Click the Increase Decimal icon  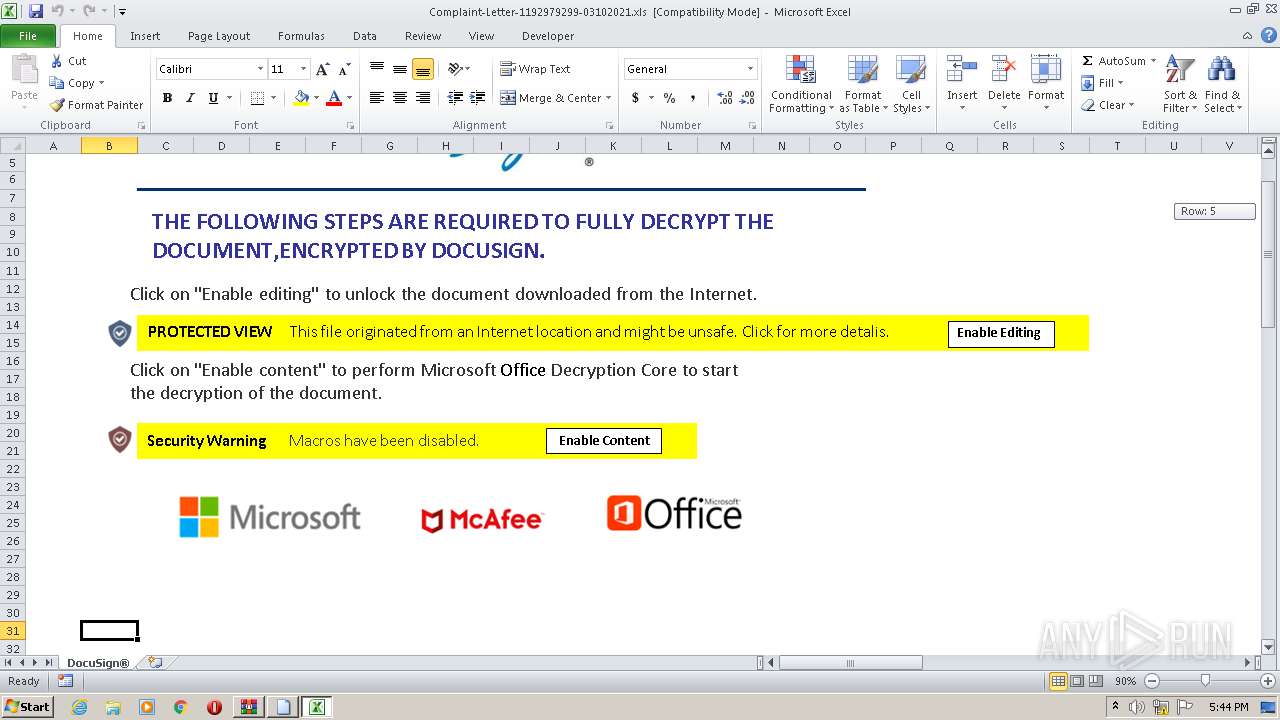pos(725,98)
